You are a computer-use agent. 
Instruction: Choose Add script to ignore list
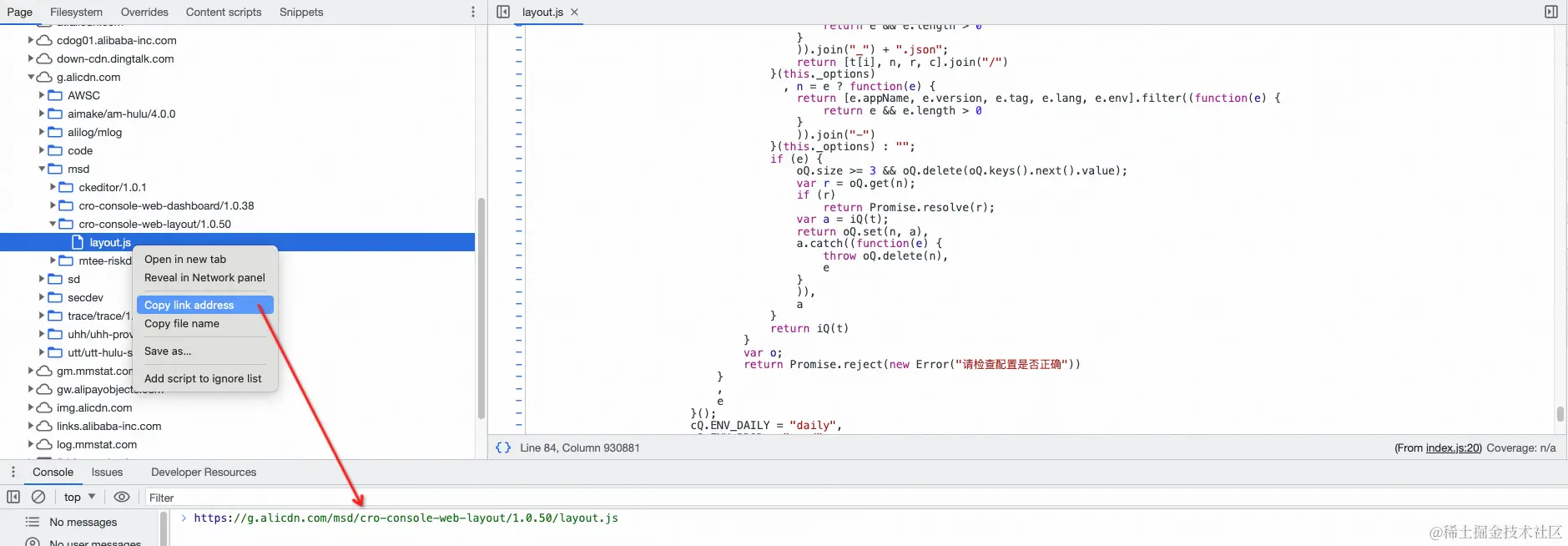click(x=205, y=378)
